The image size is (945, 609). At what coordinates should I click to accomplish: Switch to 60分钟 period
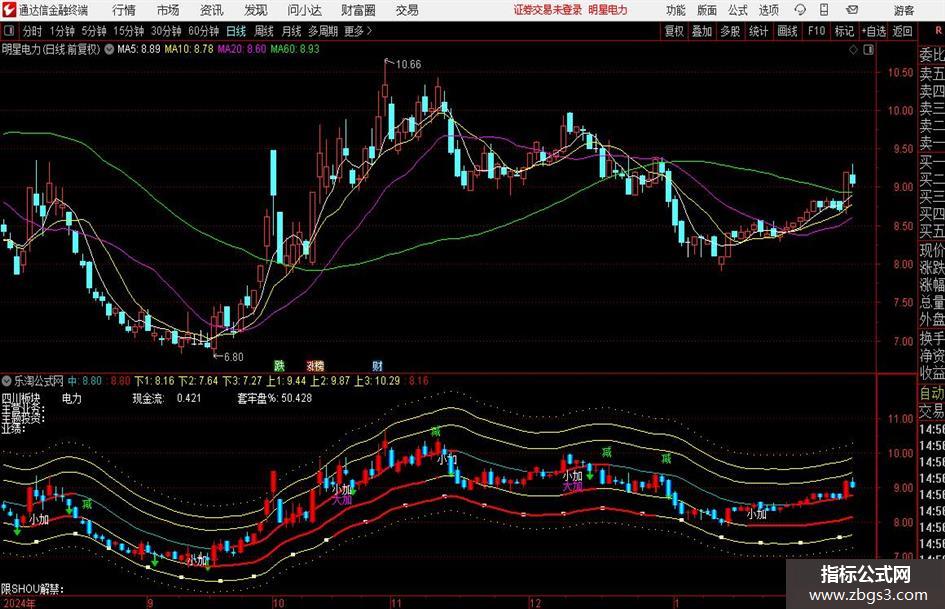click(203, 31)
